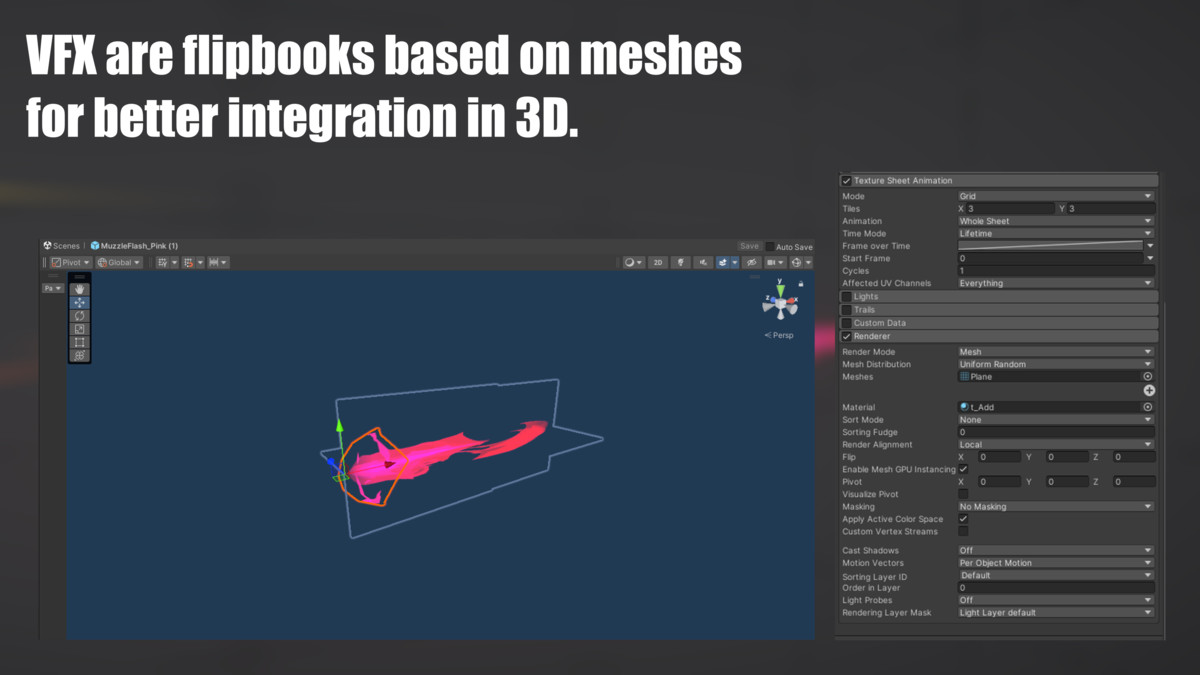1200x675 pixels.
Task: Click the scene orientation gizmo
Action: pyautogui.click(x=779, y=302)
